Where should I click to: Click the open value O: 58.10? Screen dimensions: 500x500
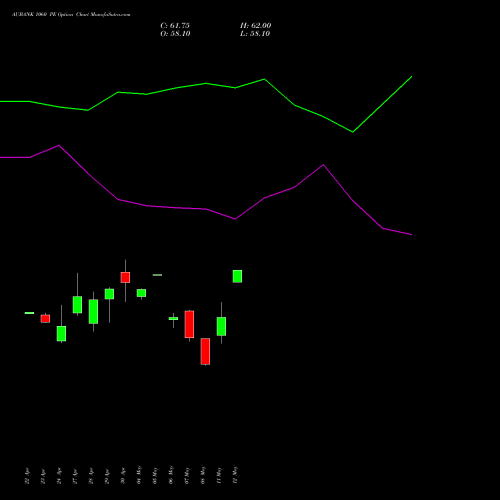coord(175,34)
